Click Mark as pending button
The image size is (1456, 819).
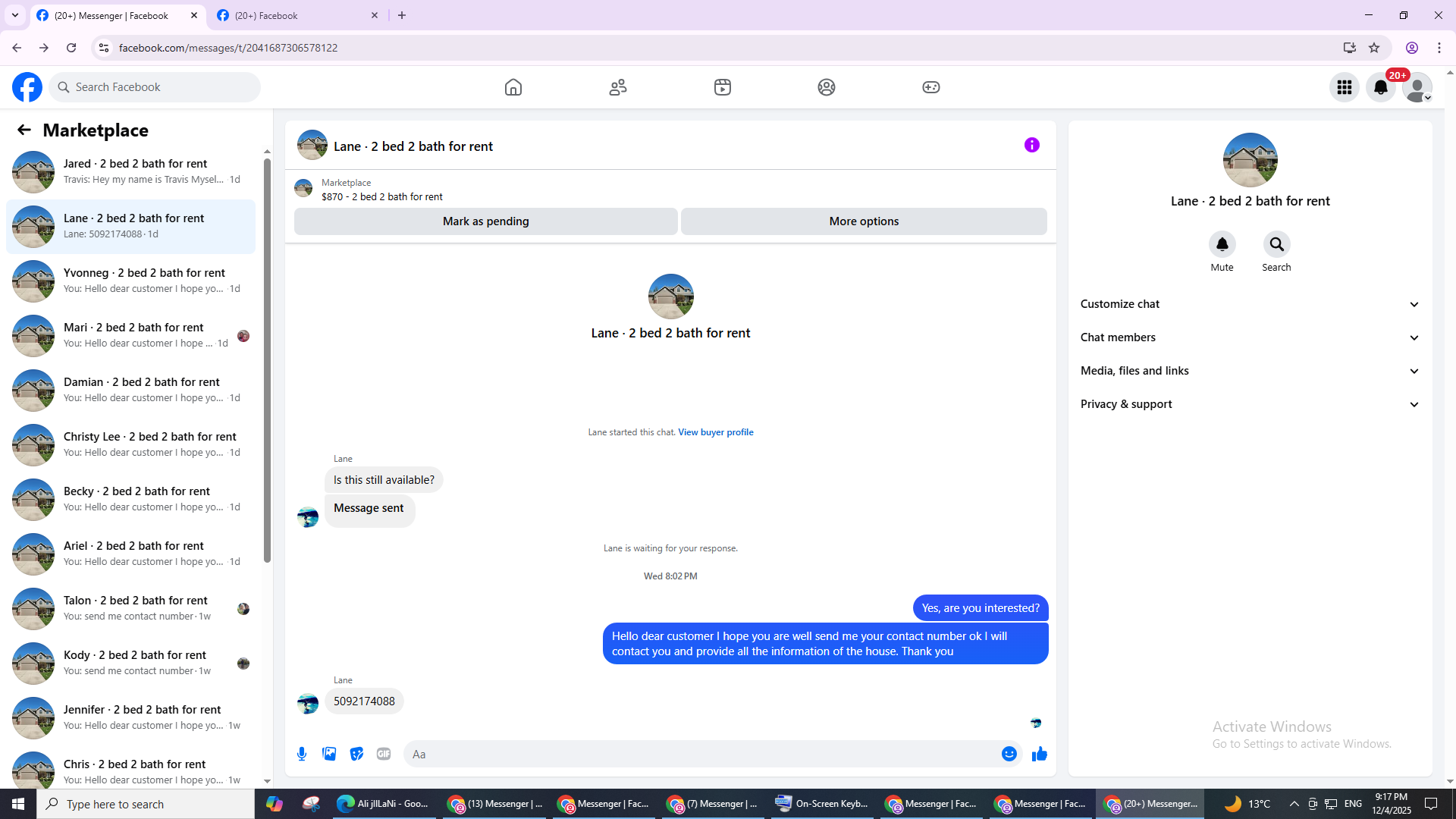click(485, 221)
